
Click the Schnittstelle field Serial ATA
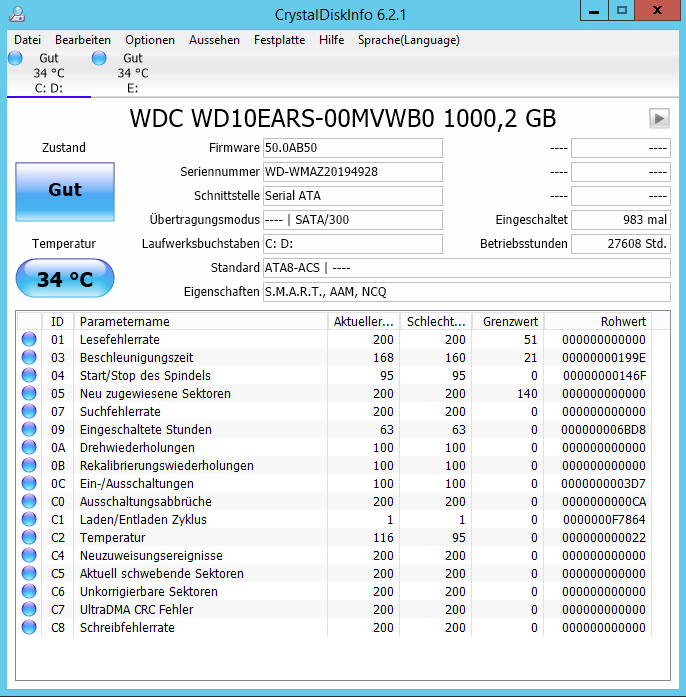353,196
